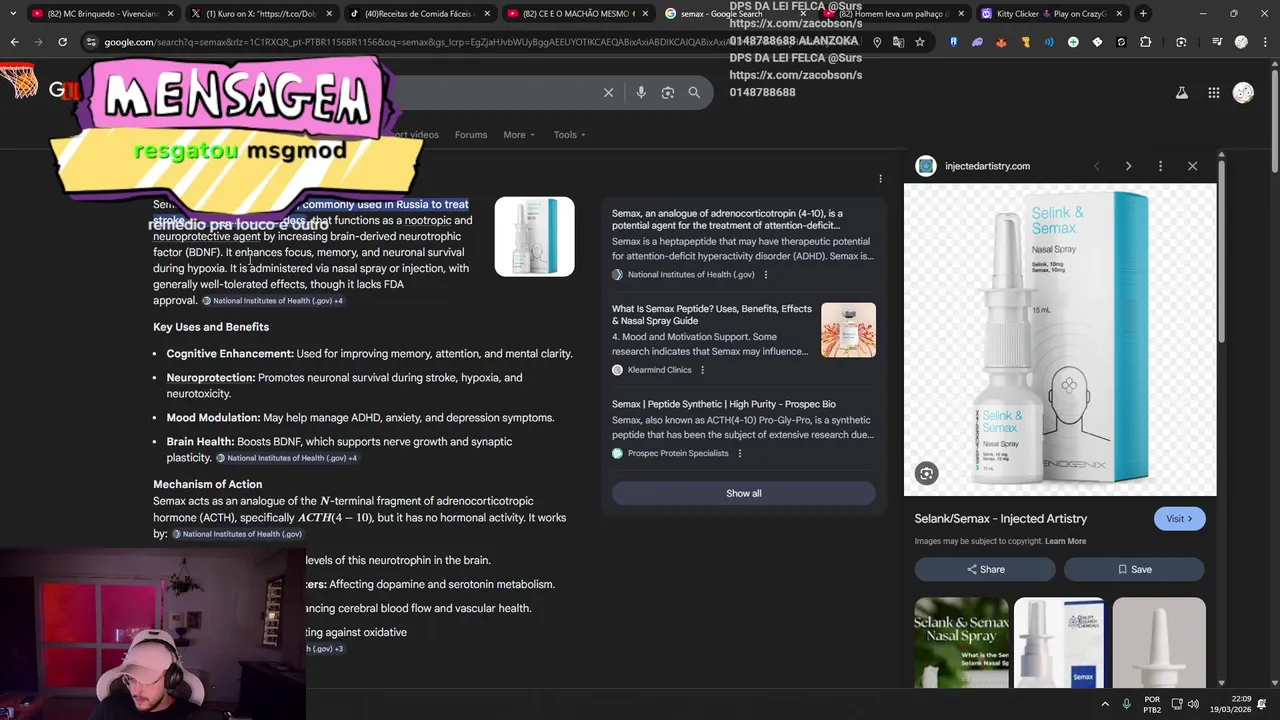Switch to the Kuro on X tab
The width and height of the screenshot is (1280, 720).
(x=260, y=13)
